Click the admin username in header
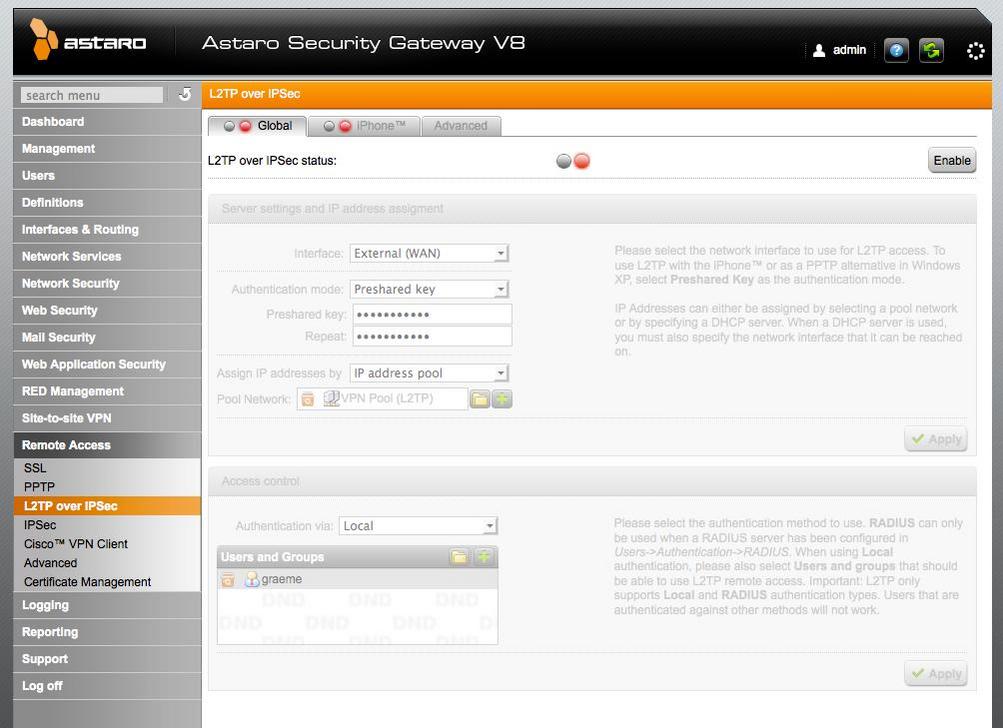The height and width of the screenshot is (728, 1003). pyautogui.click(x=849, y=50)
